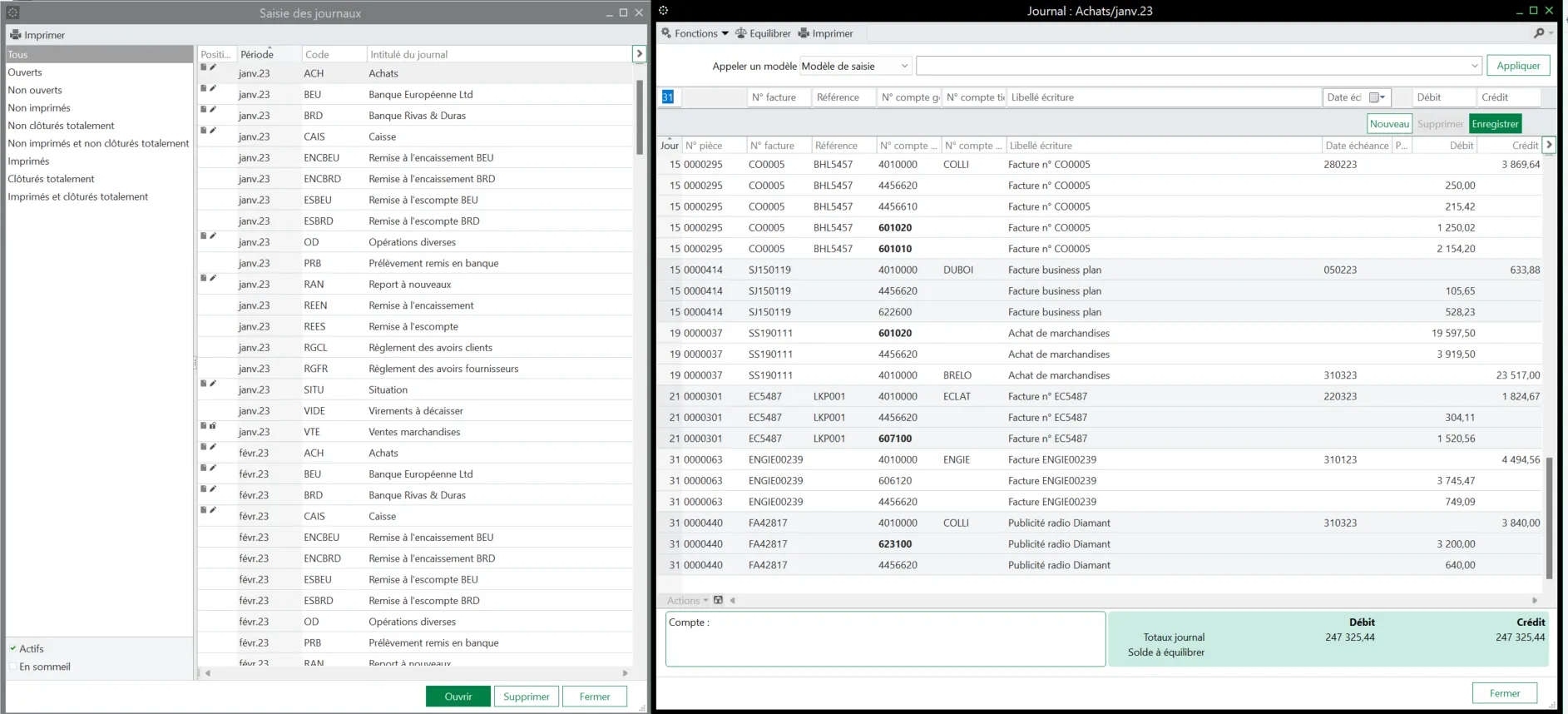Click the right scroll arrow under the journals list

(x=626, y=672)
